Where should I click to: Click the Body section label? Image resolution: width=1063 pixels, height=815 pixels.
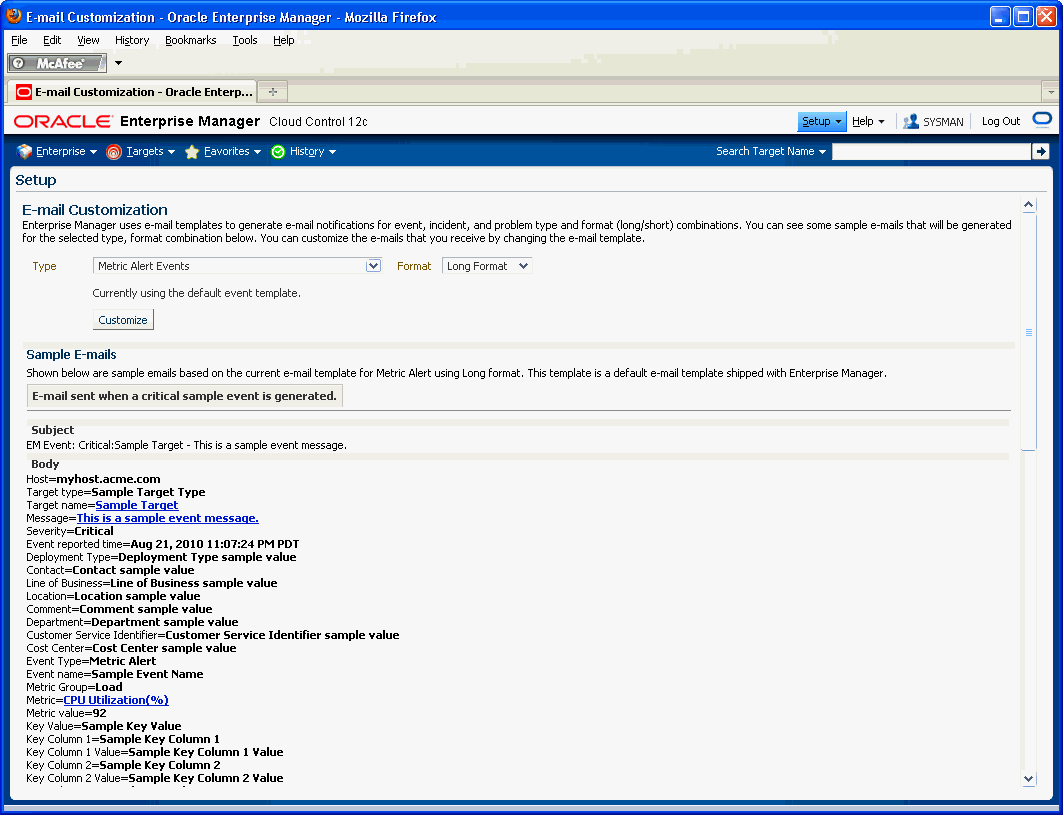pyautogui.click(x=45, y=464)
